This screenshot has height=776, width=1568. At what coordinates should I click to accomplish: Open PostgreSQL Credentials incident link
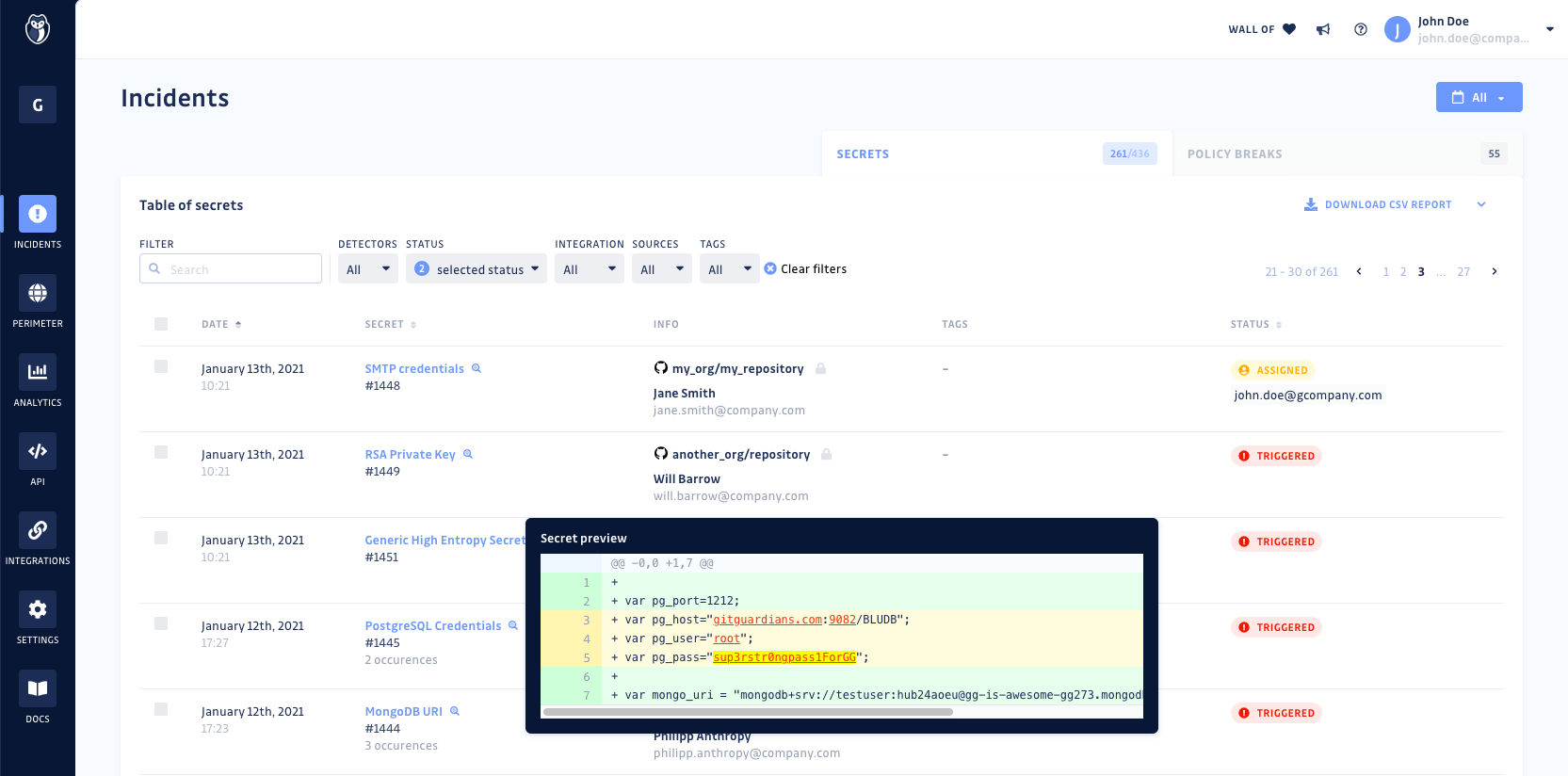[x=433, y=625]
